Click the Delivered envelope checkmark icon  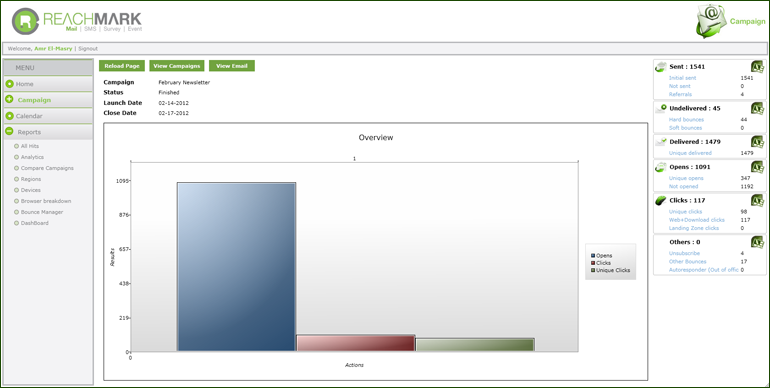661,142
